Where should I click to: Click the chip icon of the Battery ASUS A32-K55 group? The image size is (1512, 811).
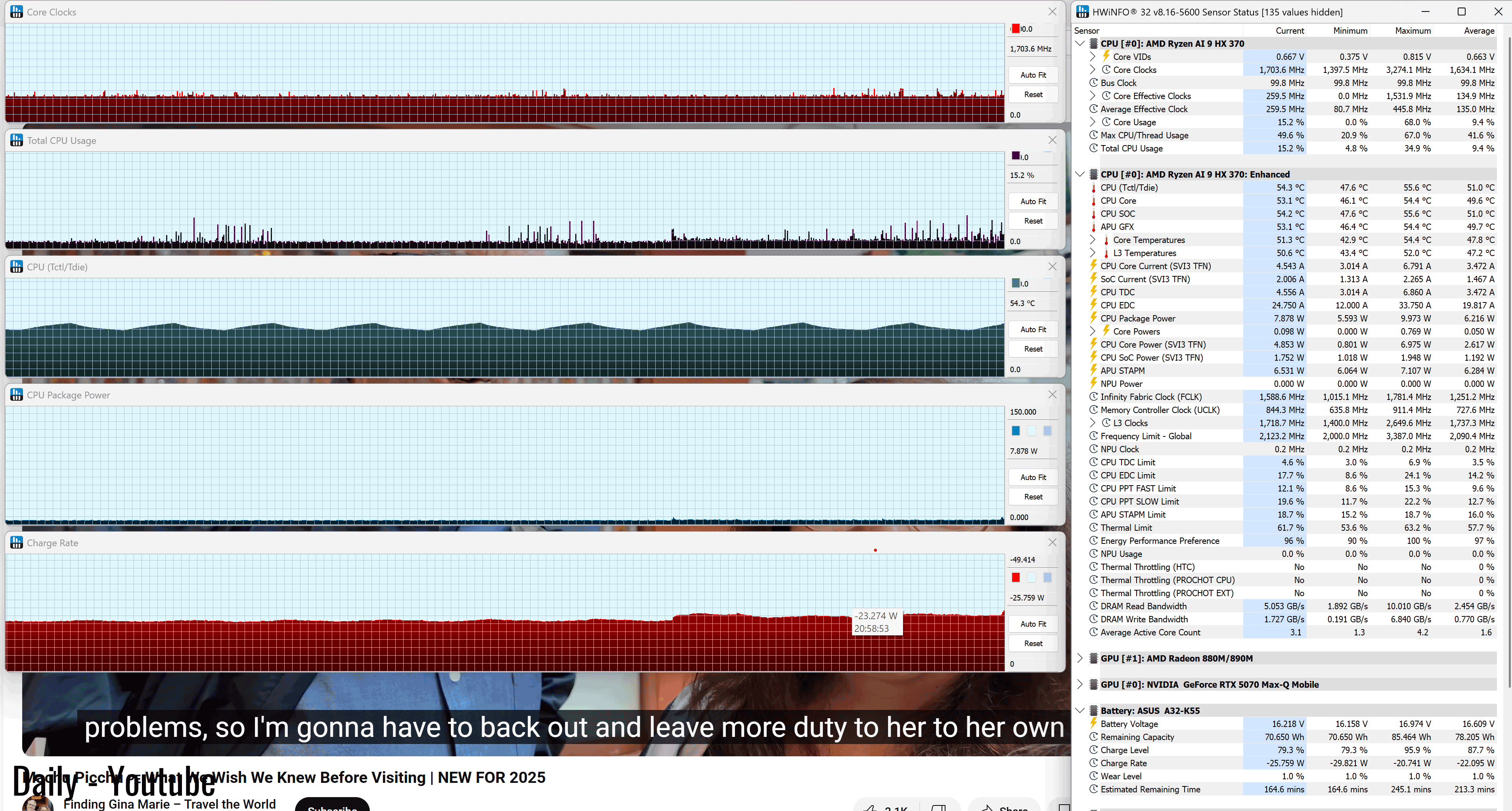tap(1093, 711)
